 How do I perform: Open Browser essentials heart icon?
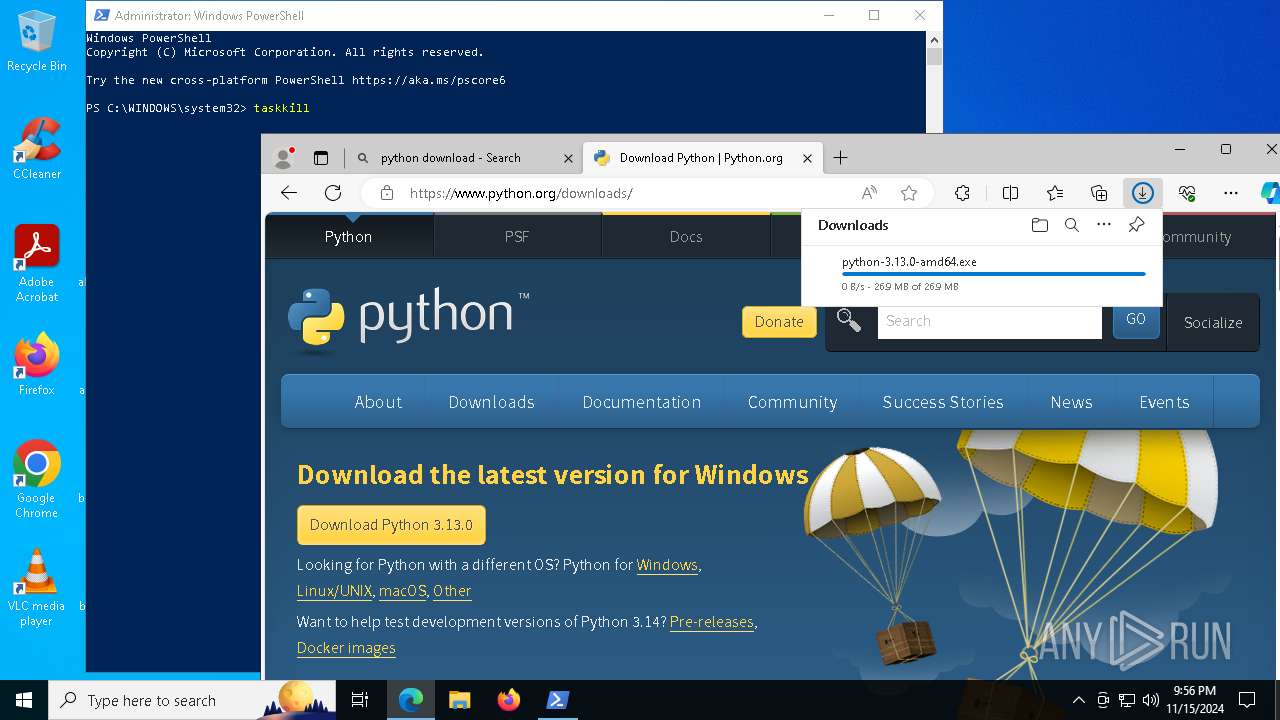click(1187, 193)
